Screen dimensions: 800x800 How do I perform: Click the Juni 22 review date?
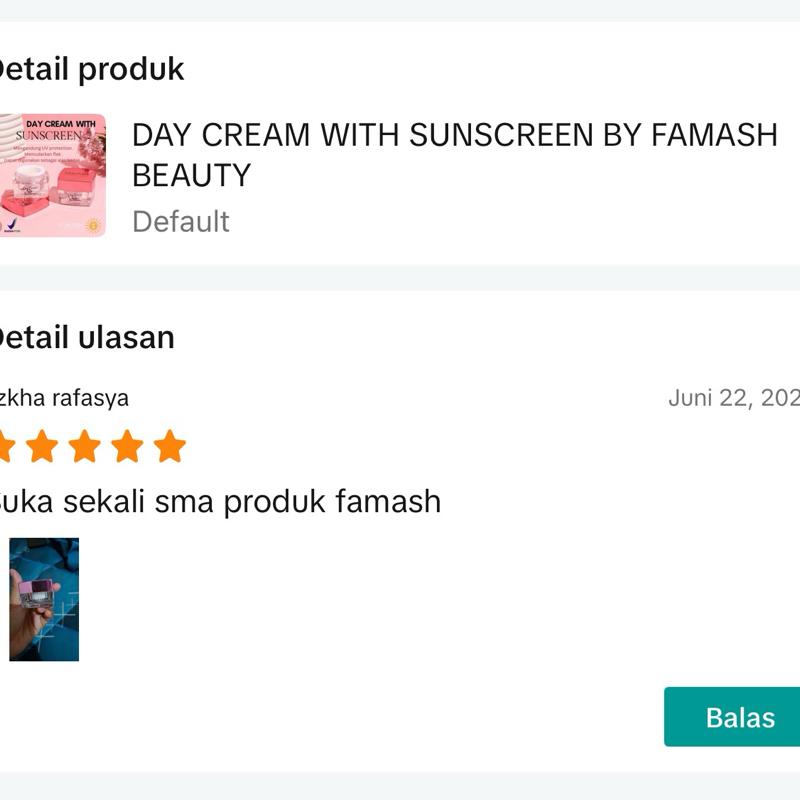[734, 398]
